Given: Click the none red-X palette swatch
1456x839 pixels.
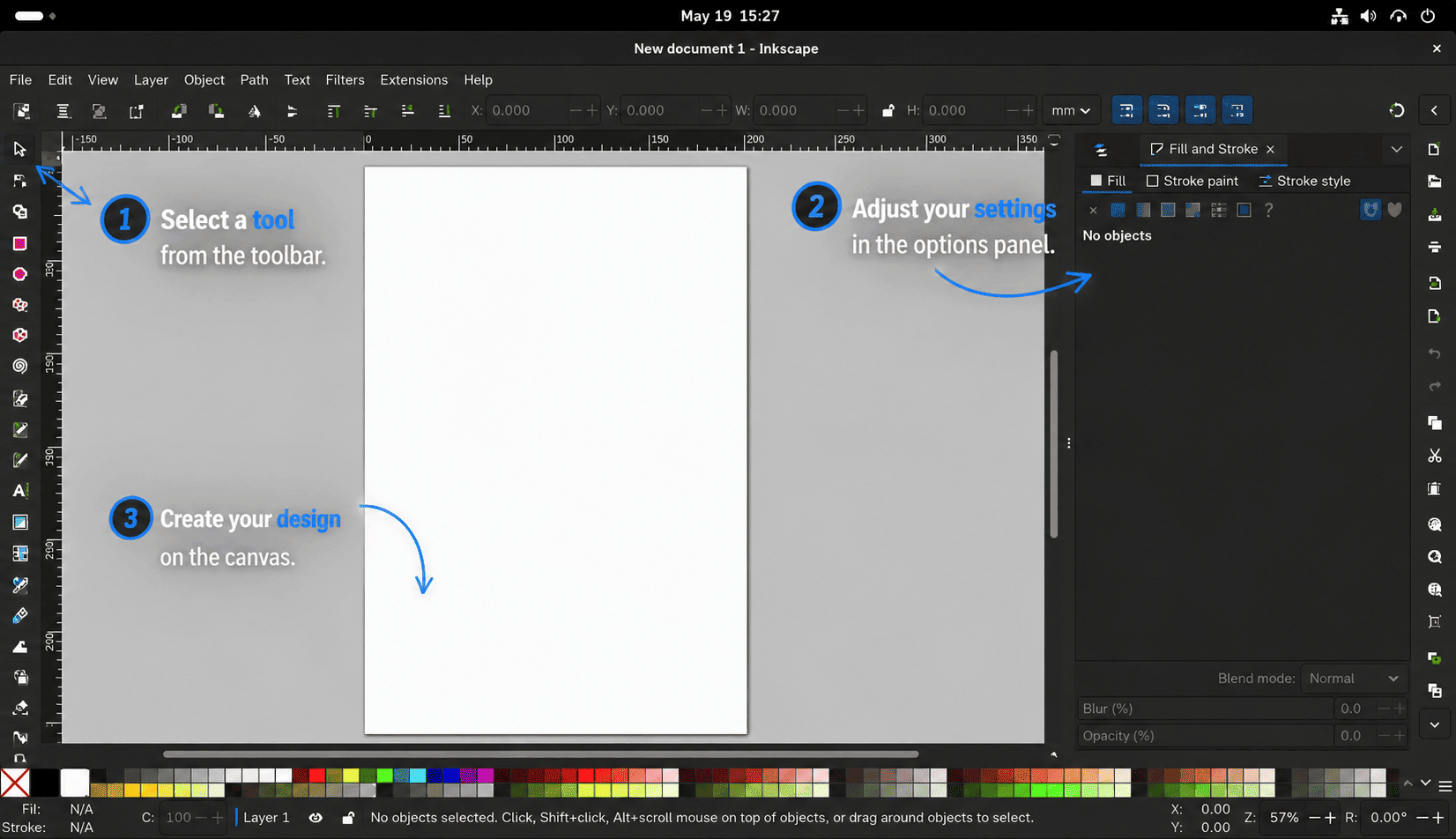Looking at the screenshot, I should point(15,782).
